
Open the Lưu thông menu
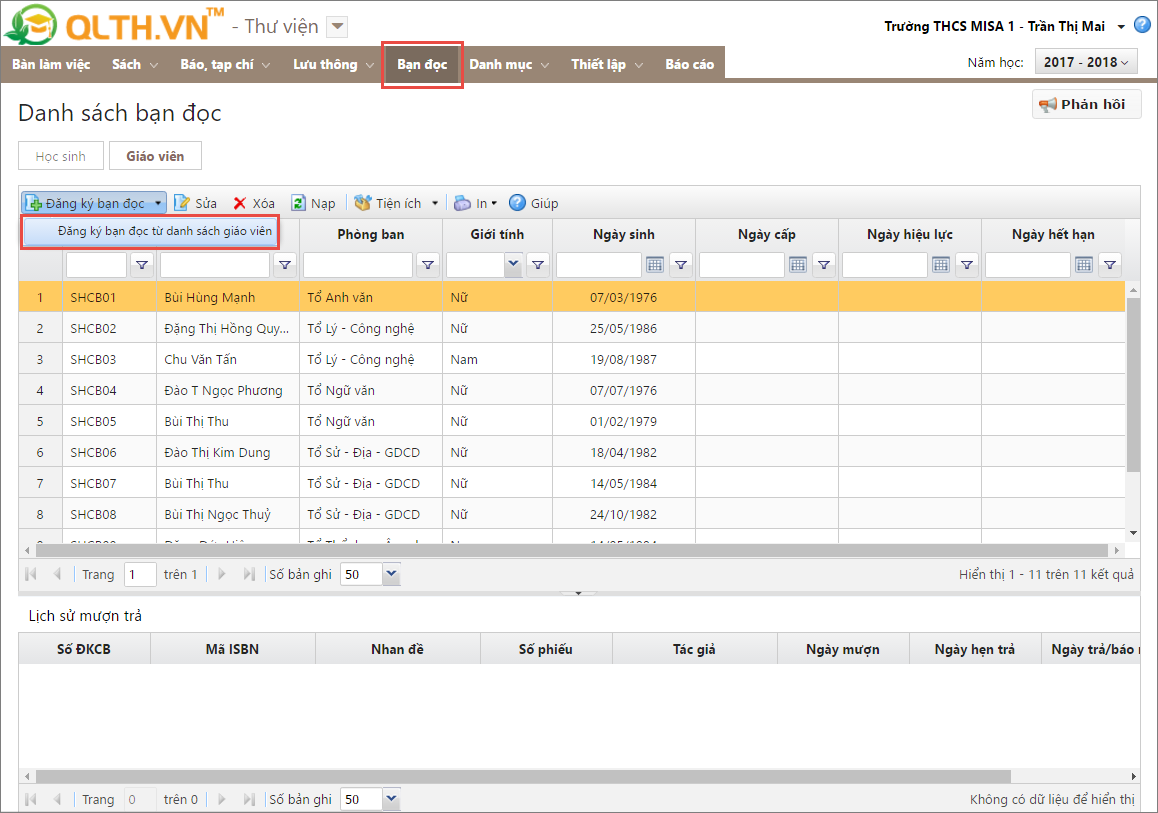pyautogui.click(x=333, y=64)
